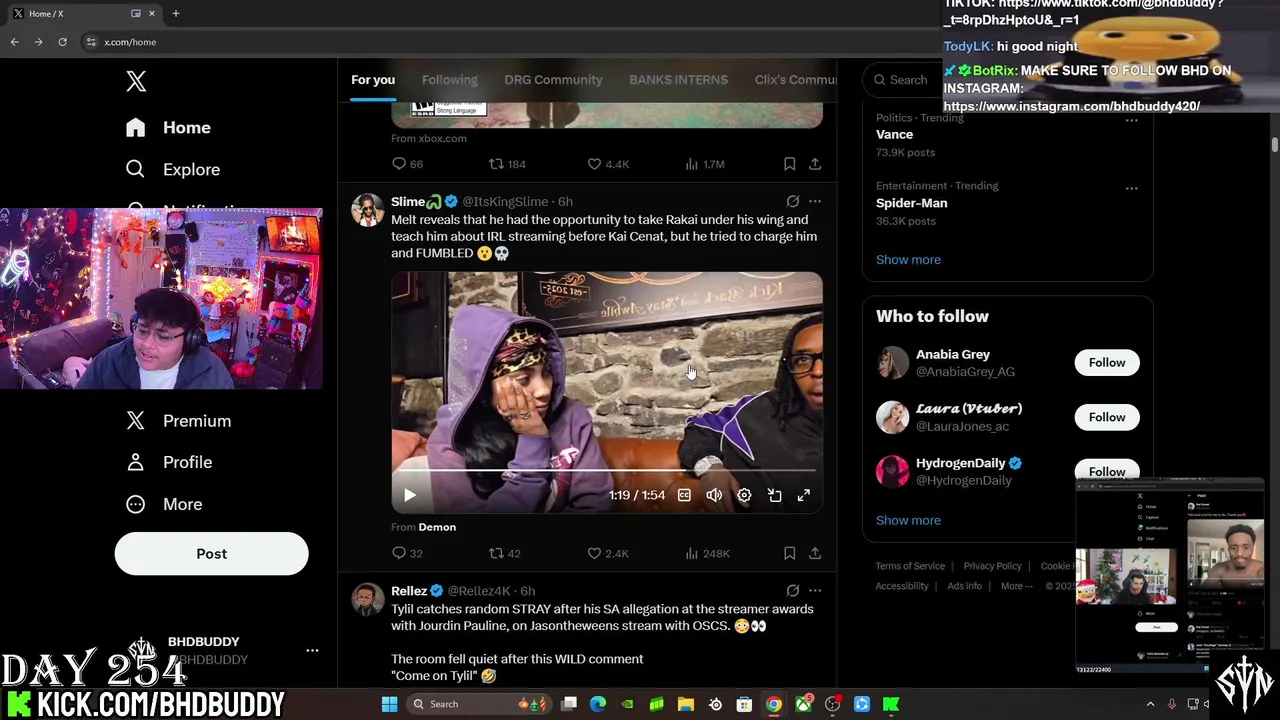Go to Home in the sidebar
This screenshot has width=1280, height=720.
point(168,128)
